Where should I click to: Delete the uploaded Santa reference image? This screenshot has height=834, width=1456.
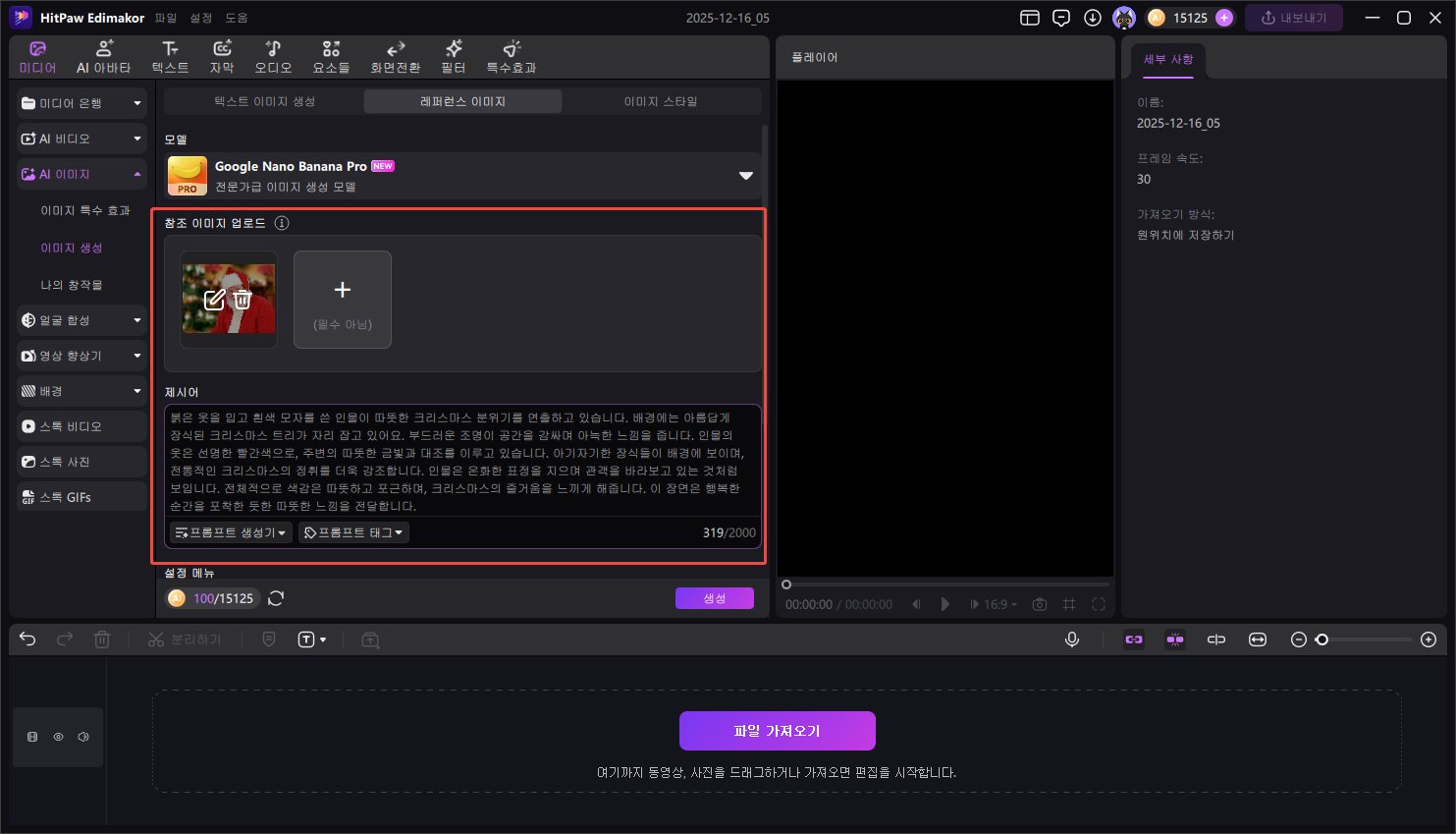(243, 300)
